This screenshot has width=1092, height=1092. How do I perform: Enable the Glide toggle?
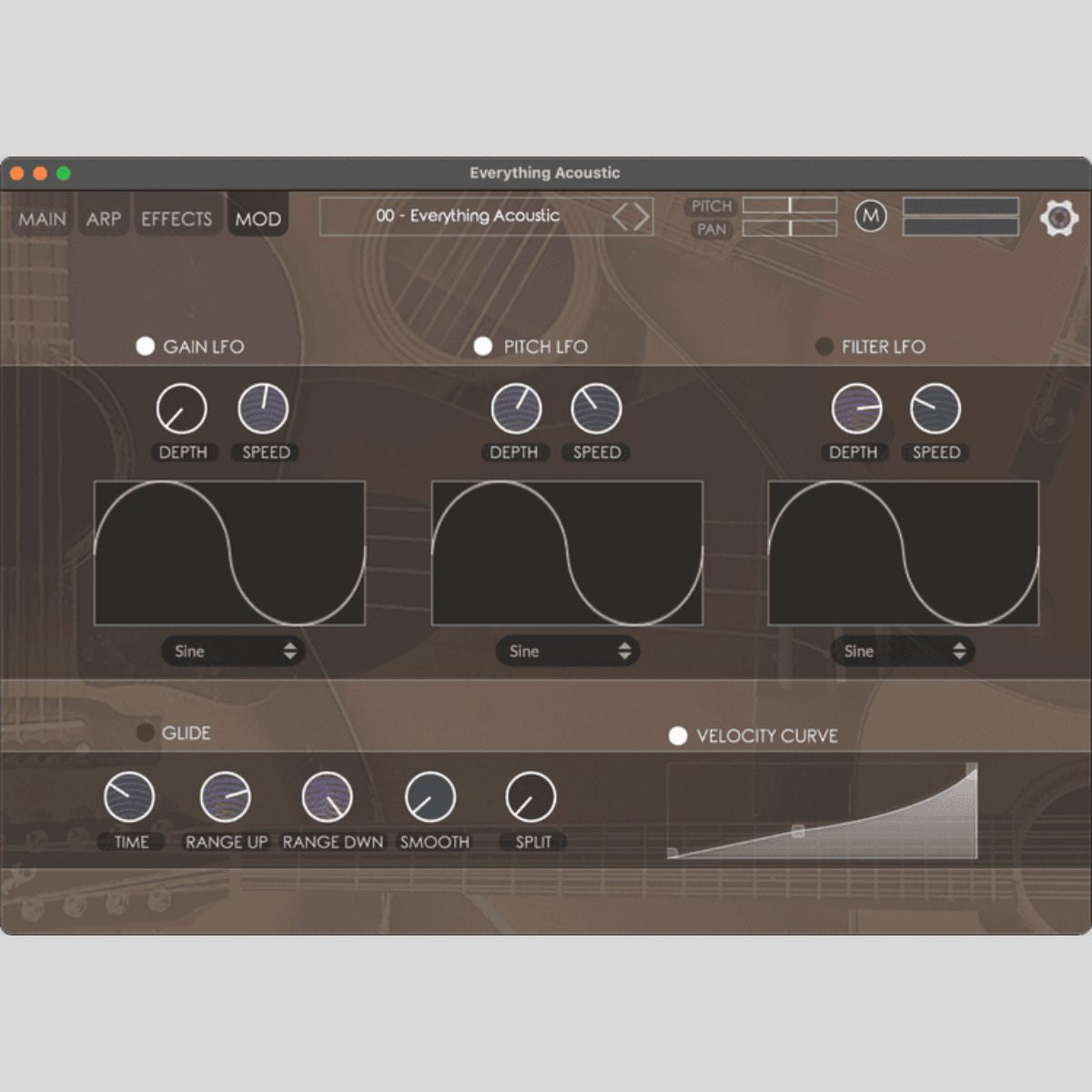(x=145, y=733)
